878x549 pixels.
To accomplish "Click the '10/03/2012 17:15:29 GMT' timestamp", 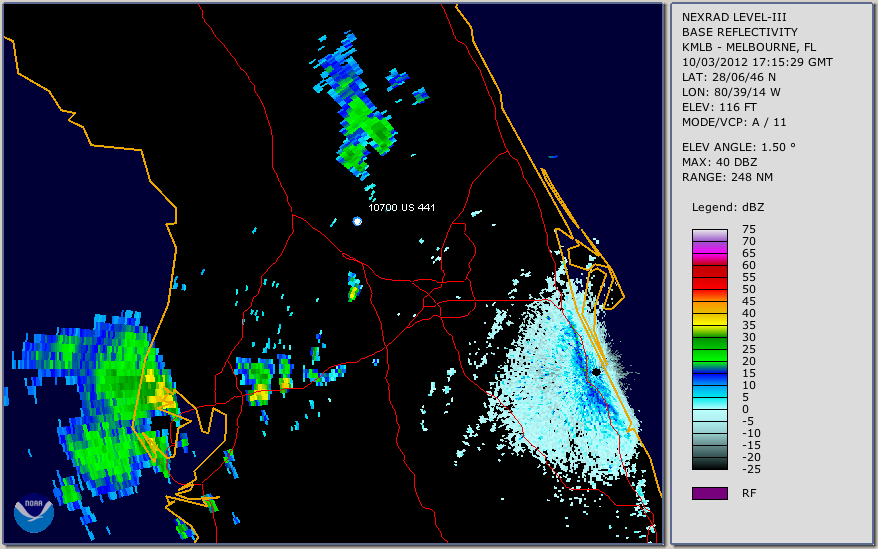I will (757, 62).
